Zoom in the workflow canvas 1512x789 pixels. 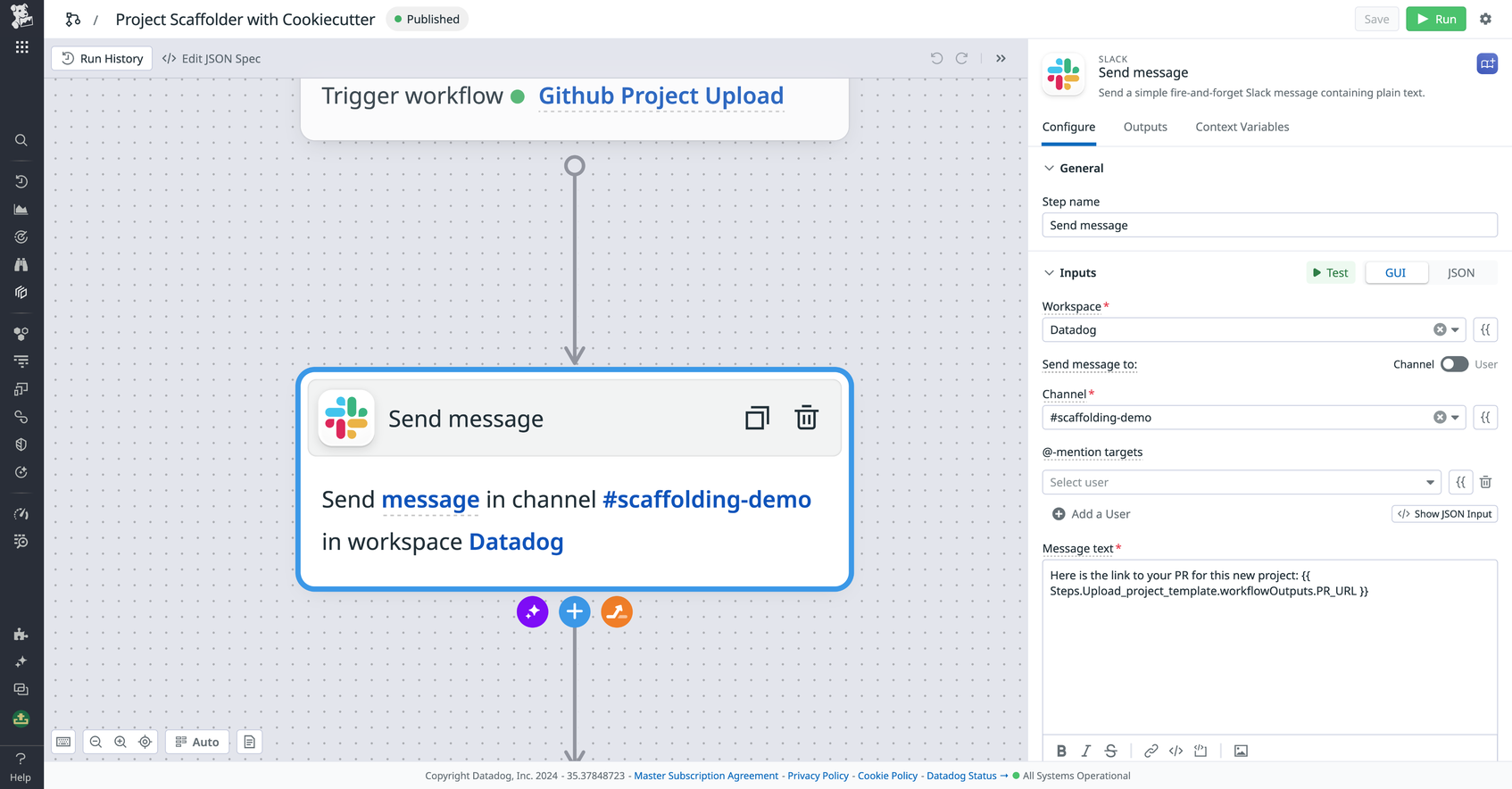point(120,742)
